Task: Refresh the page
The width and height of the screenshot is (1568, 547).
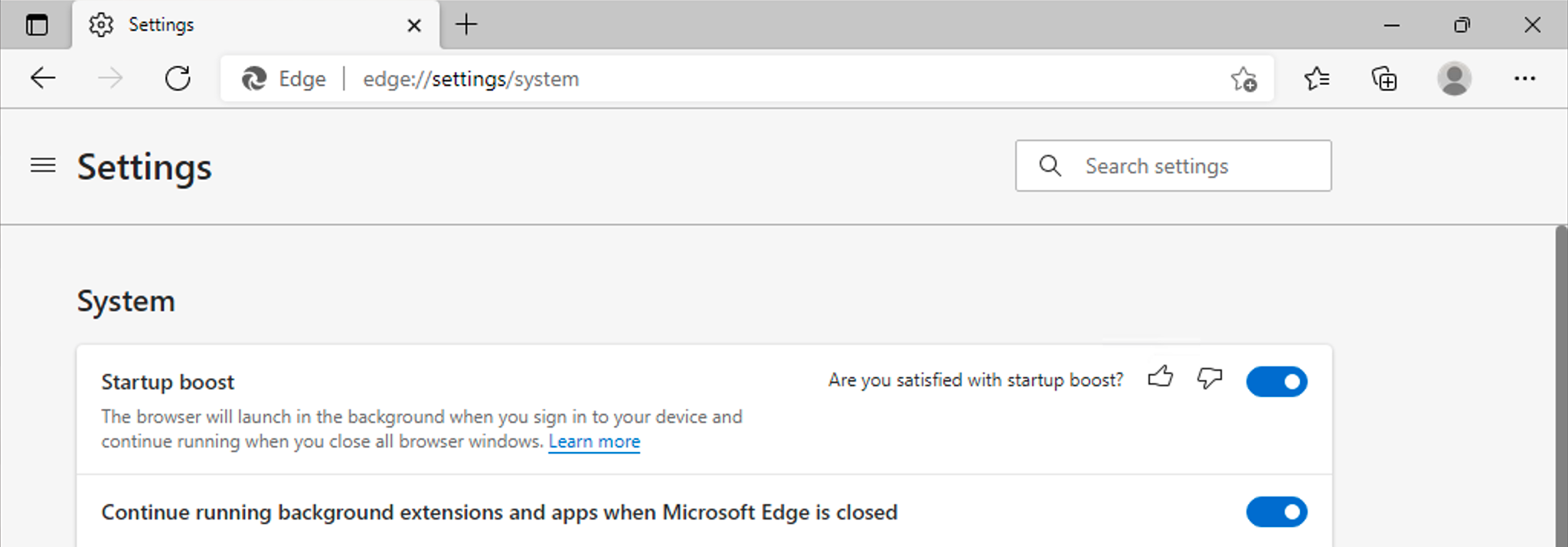Action: (178, 78)
